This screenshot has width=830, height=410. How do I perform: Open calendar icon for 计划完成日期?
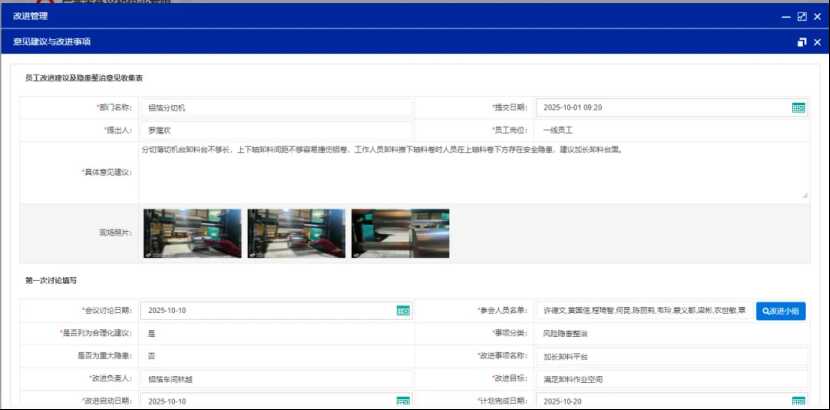coord(798,401)
